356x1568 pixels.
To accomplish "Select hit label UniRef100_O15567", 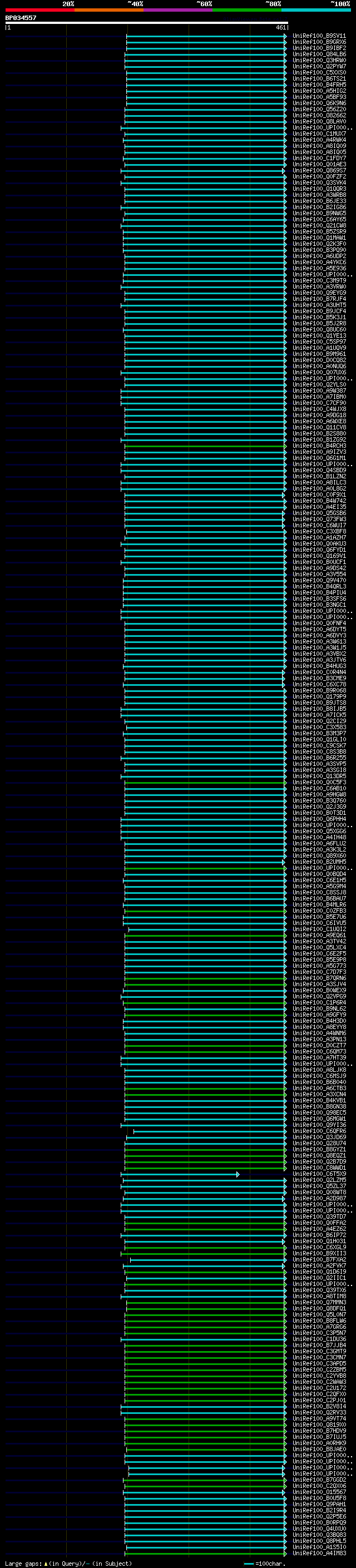I will click(x=319, y=1492).
